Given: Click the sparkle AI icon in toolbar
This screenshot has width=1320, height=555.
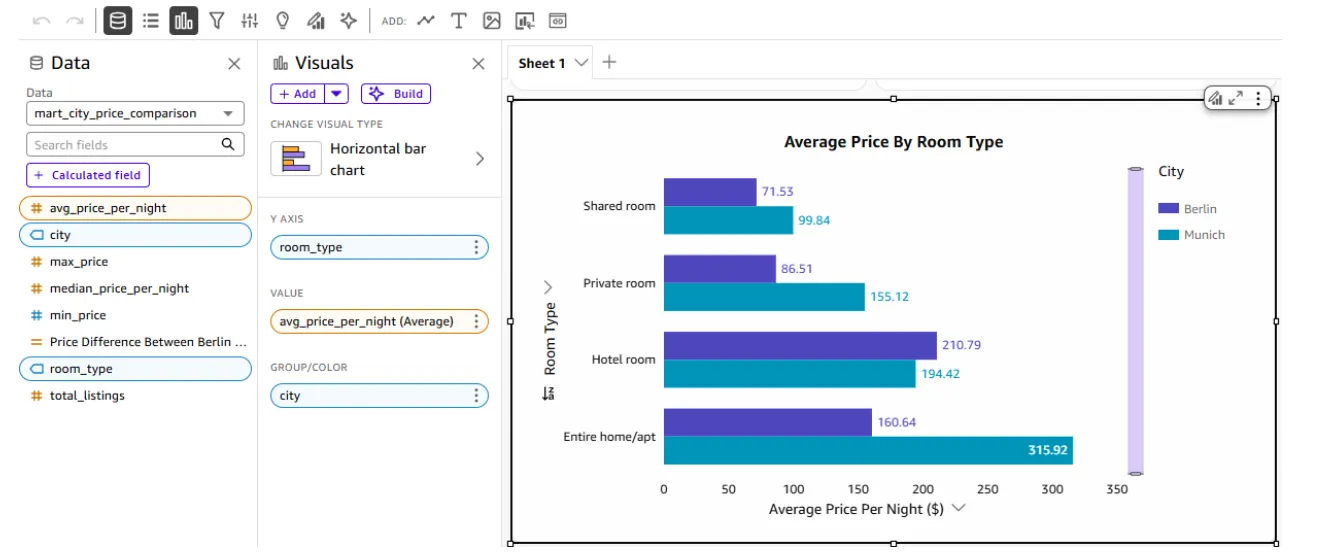Looking at the screenshot, I should pos(348,20).
